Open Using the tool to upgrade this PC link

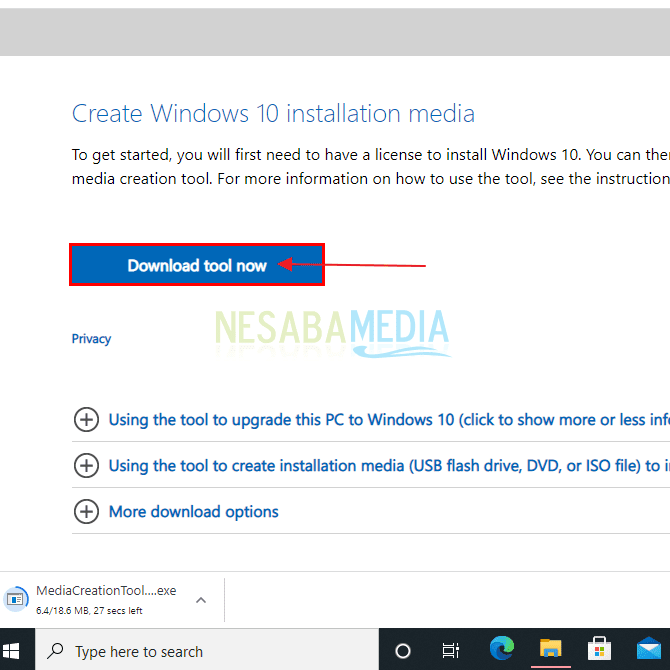pyautogui.click(x=389, y=420)
